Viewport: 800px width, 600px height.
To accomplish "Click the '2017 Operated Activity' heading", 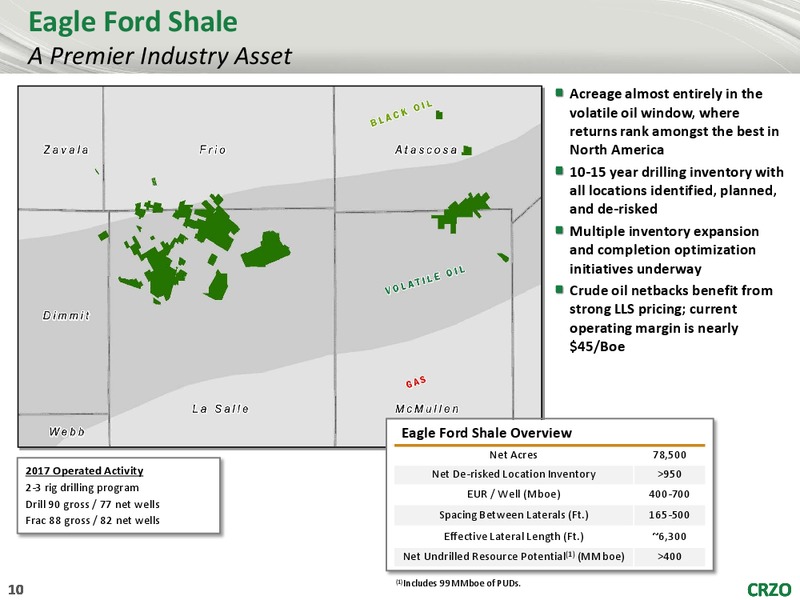I will click(84, 470).
